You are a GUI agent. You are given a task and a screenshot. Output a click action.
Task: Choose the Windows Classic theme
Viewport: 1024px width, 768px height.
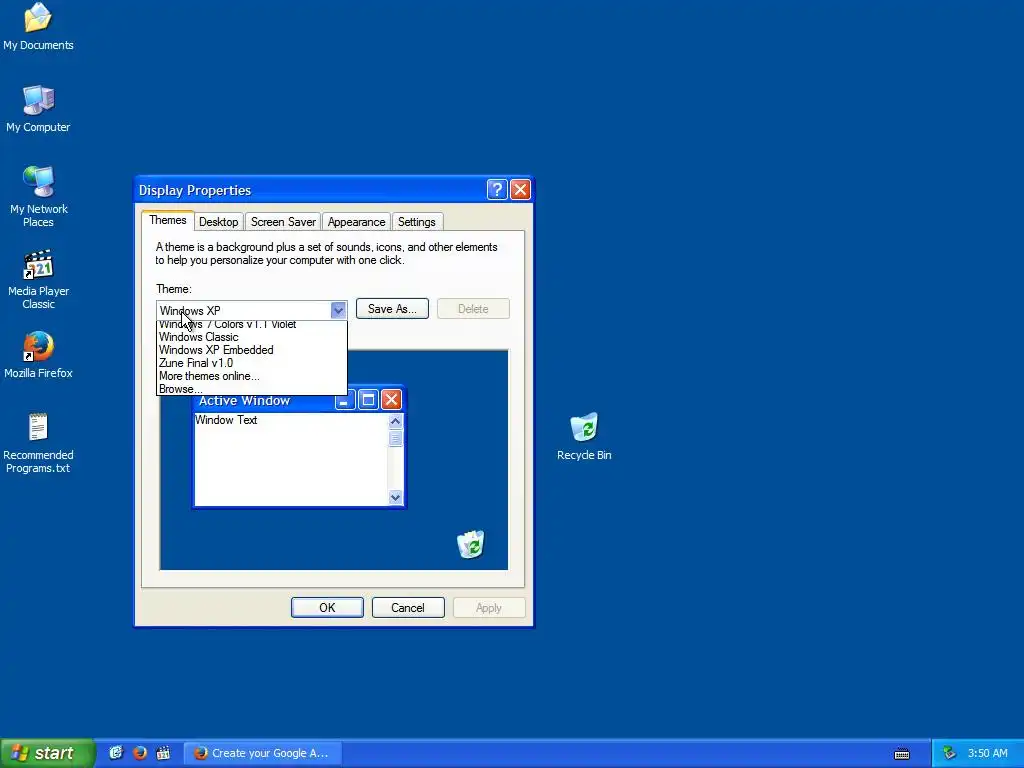tap(251, 337)
